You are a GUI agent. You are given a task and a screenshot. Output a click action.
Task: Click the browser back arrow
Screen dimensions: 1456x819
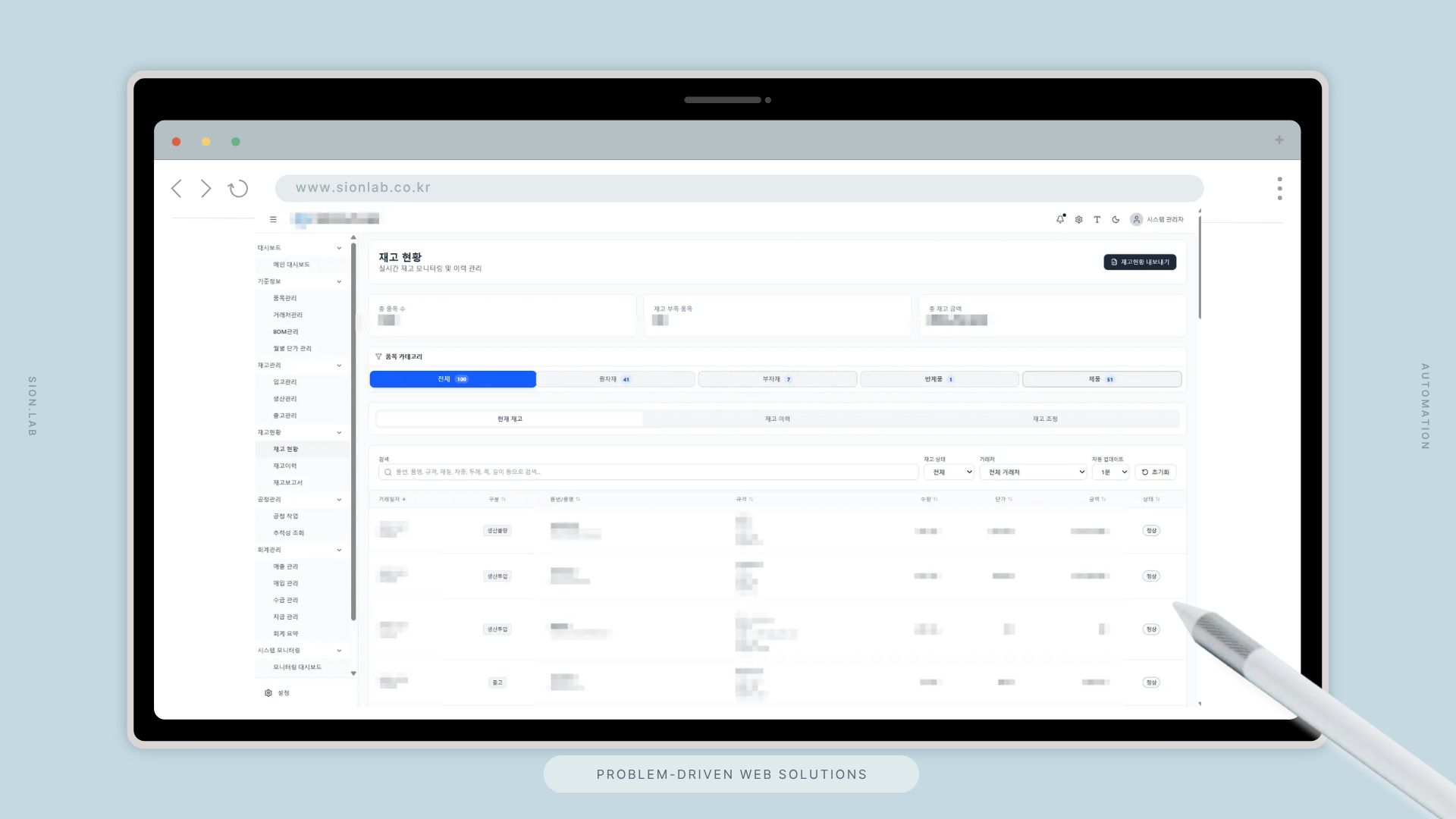(177, 188)
